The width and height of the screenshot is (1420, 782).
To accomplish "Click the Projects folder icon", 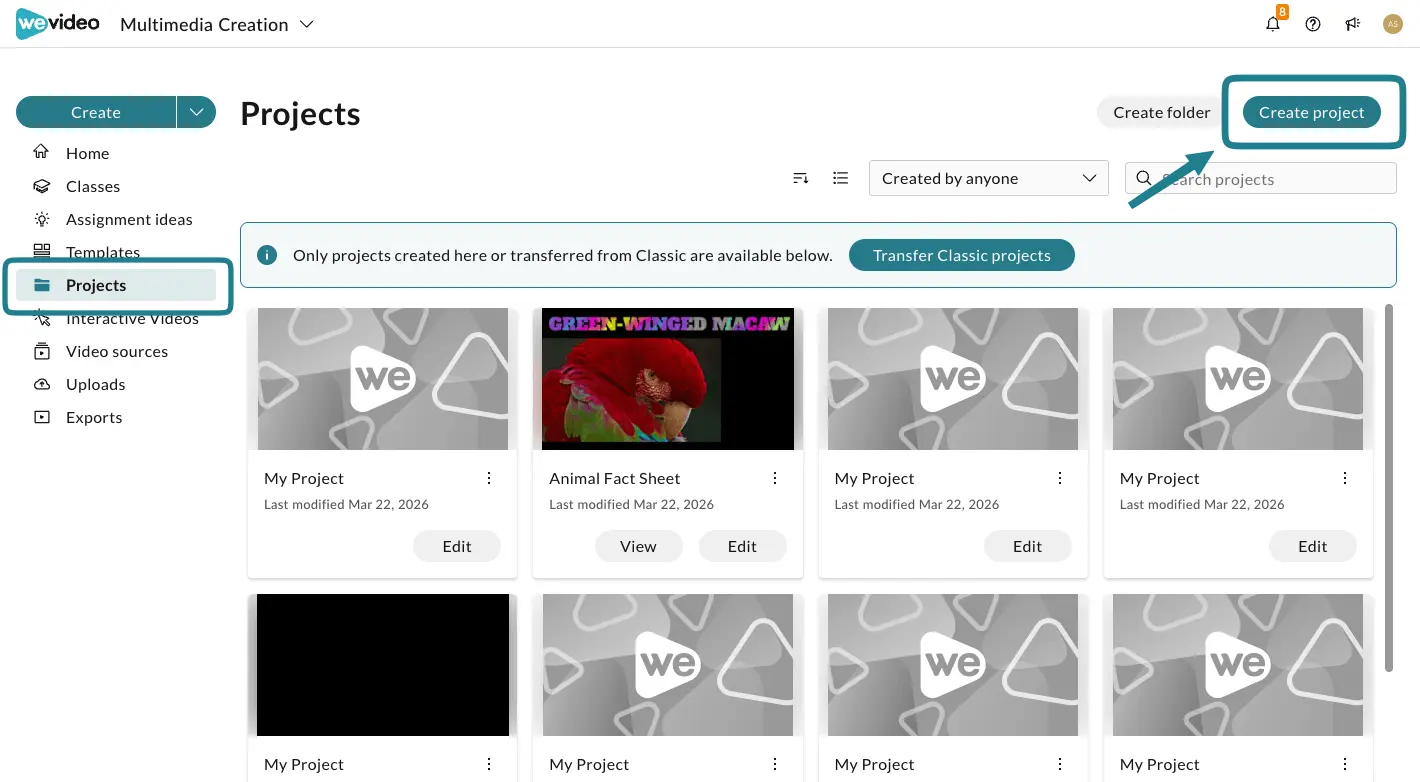I will [x=41, y=285].
